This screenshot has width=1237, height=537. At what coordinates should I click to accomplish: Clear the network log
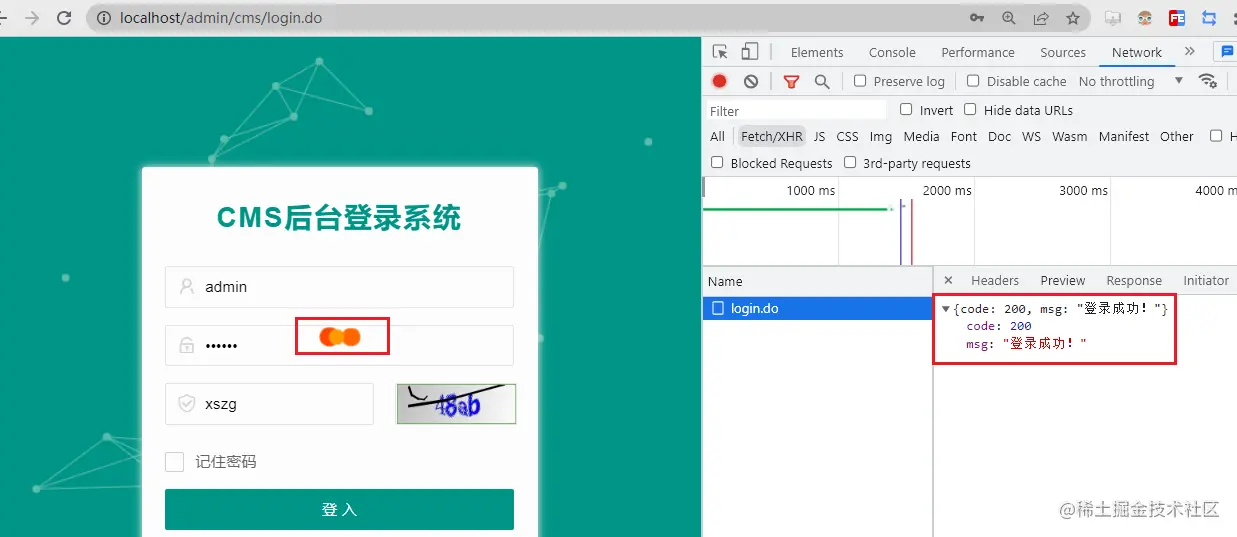click(x=751, y=81)
